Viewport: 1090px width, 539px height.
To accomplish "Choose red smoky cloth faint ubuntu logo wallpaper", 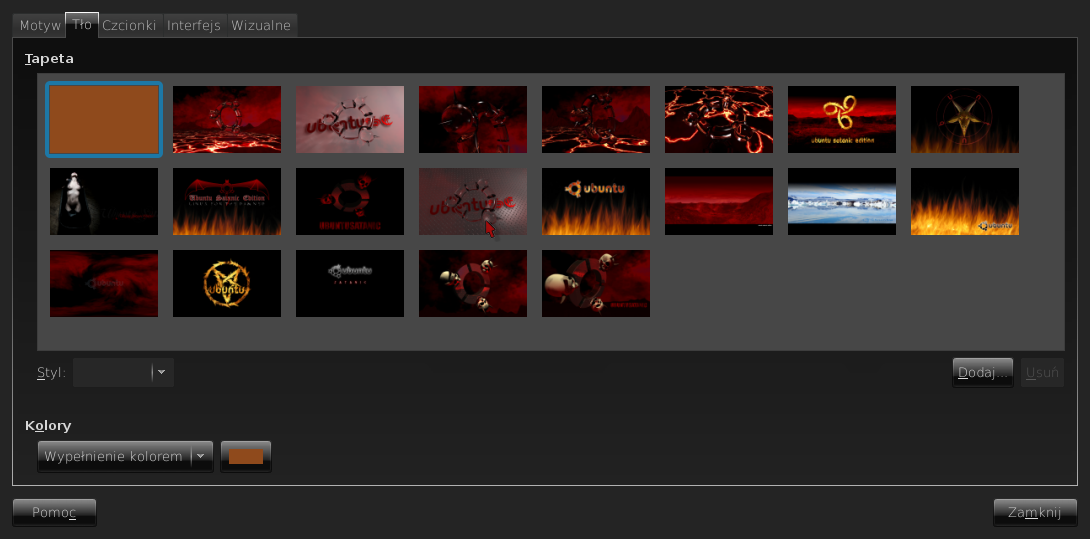I will (104, 283).
